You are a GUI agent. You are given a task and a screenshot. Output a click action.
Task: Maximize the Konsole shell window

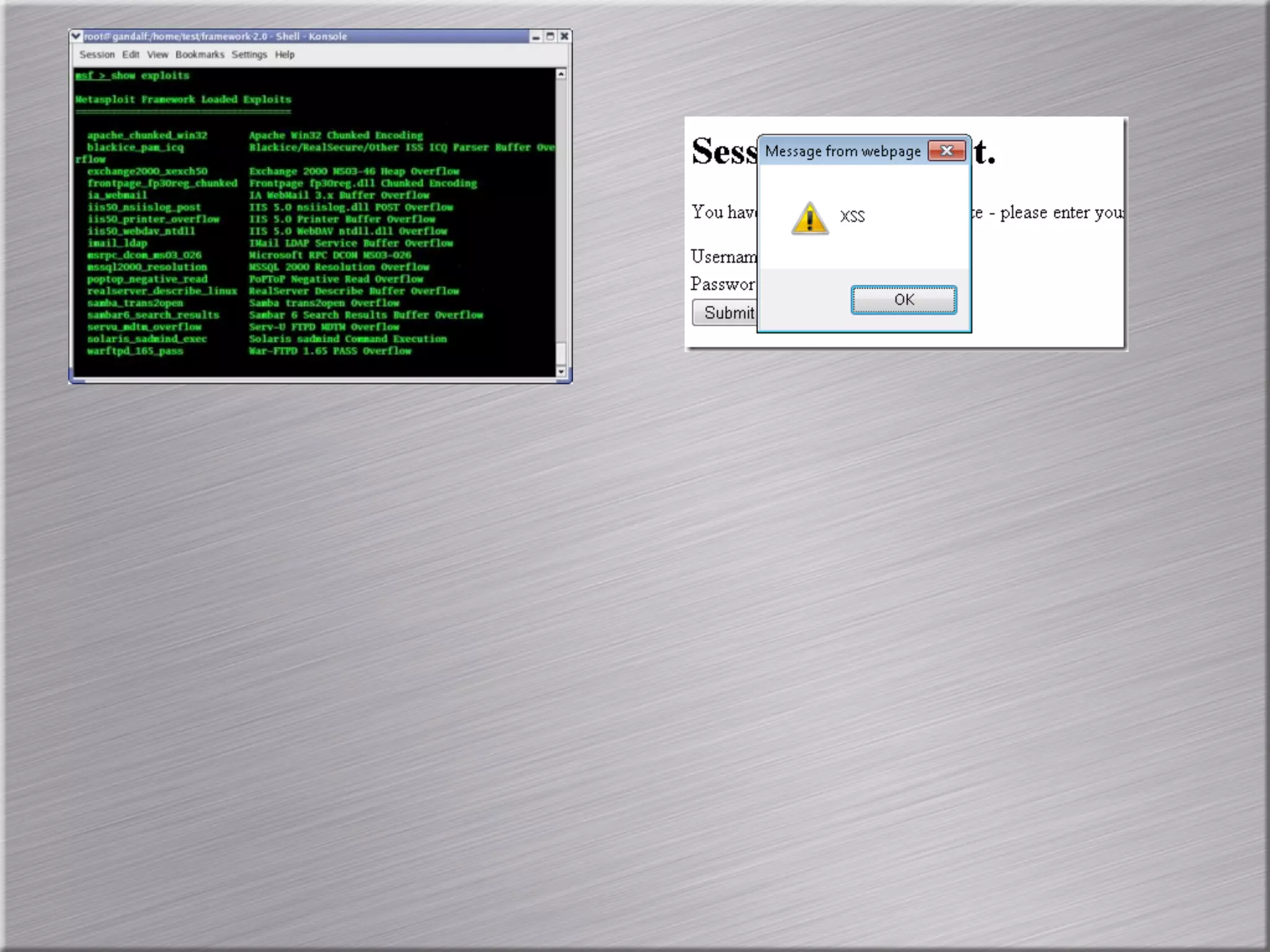pyautogui.click(x=550, y=37)
